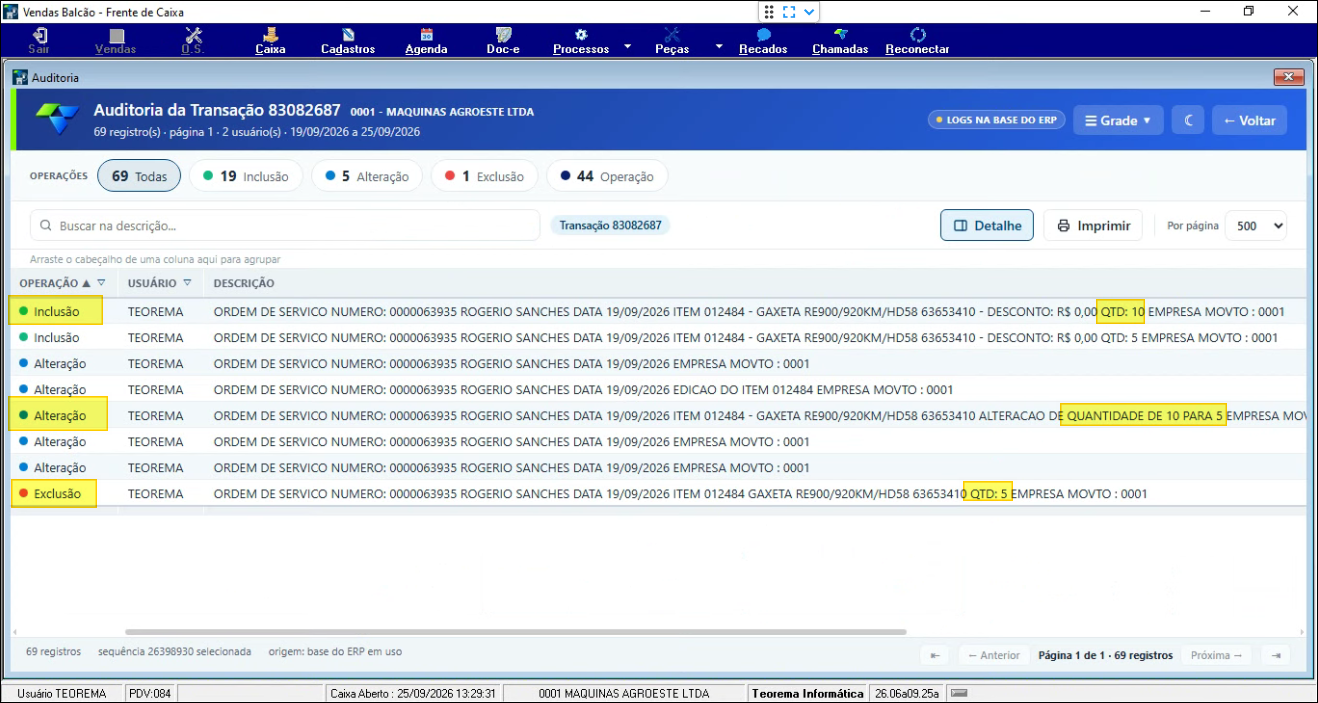The height and width of the screenshot is (703, 1318).
Task: Open the Grade view dropdown
Action: (1118, 121)
